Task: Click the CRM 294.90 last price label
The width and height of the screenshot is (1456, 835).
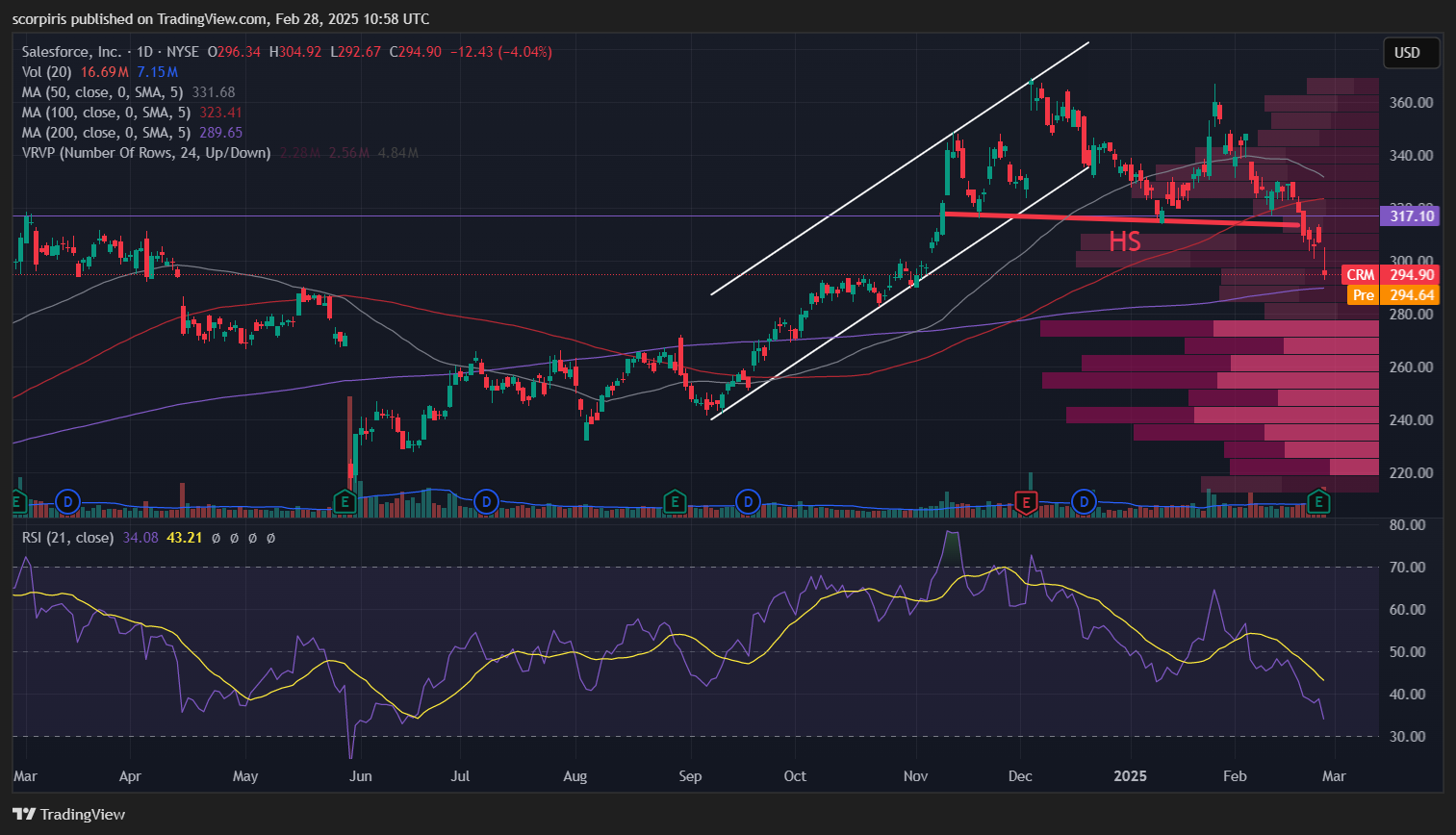Action: point(1391,275)
